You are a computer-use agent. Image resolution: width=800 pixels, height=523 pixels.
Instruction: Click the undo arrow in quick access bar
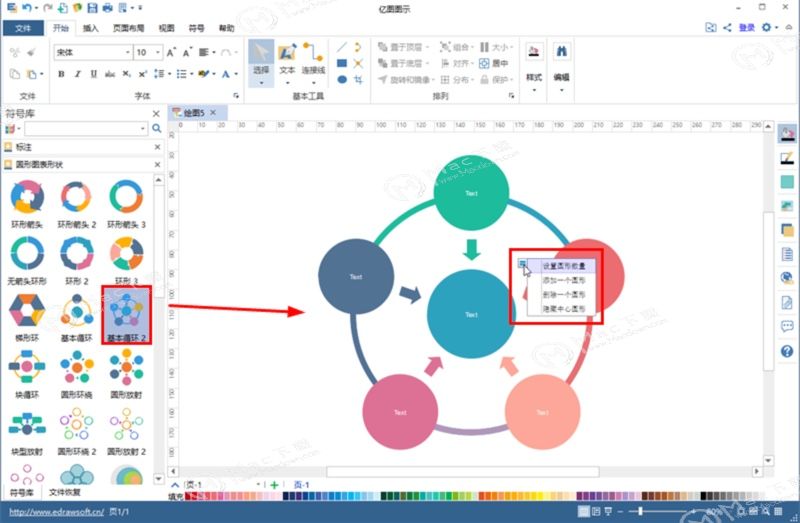click(27, 8)
